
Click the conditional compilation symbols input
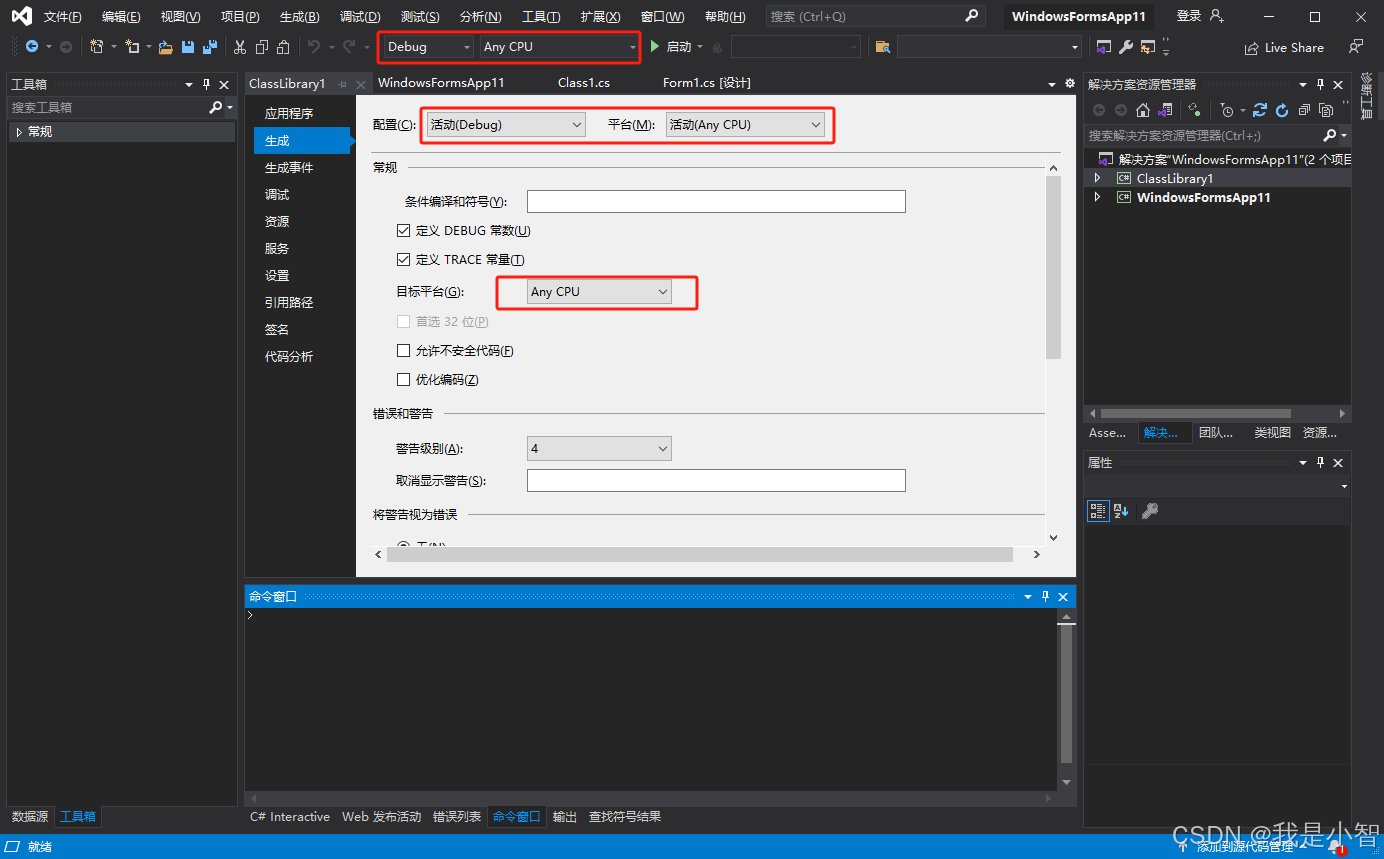[x=716, y=202]
